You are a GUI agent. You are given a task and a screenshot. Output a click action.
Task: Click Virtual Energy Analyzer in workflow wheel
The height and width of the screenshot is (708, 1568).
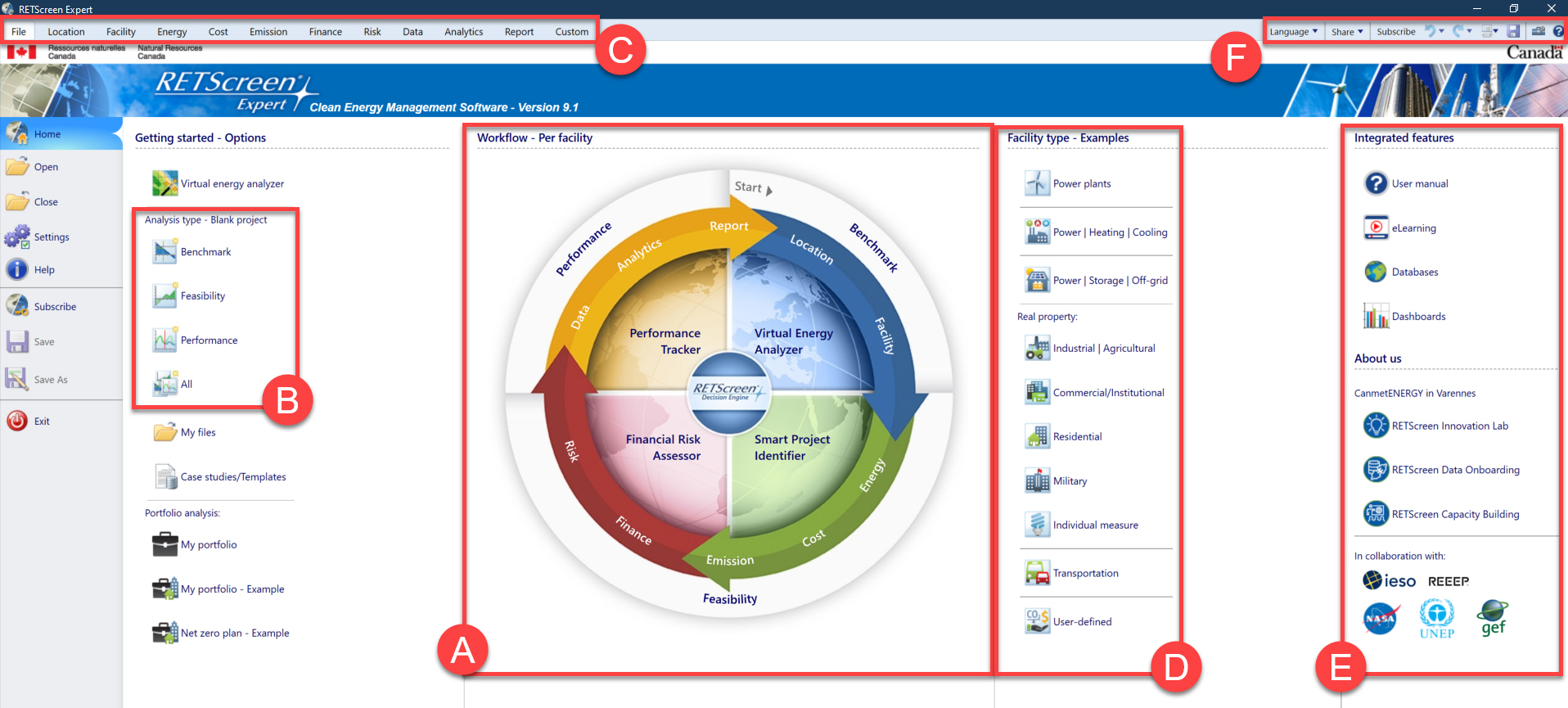click(793, 341)
